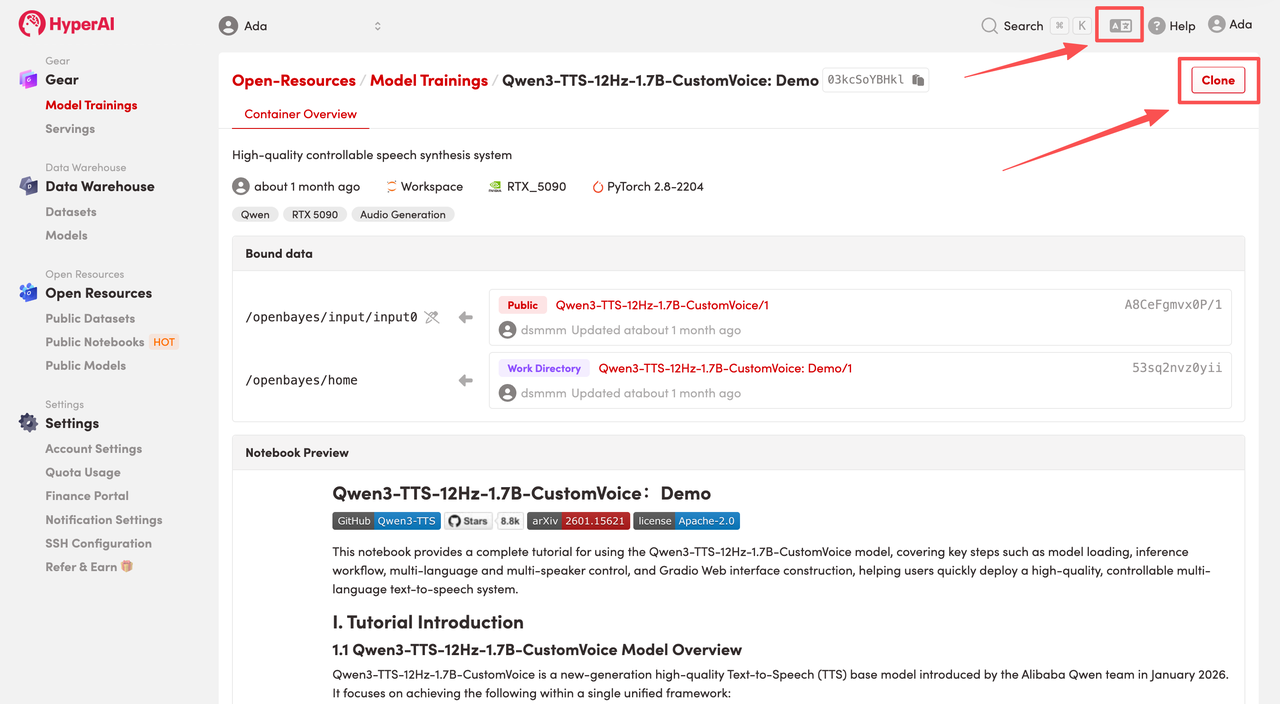
Task: Click the search magnifier icon
Action: [989, 26]
